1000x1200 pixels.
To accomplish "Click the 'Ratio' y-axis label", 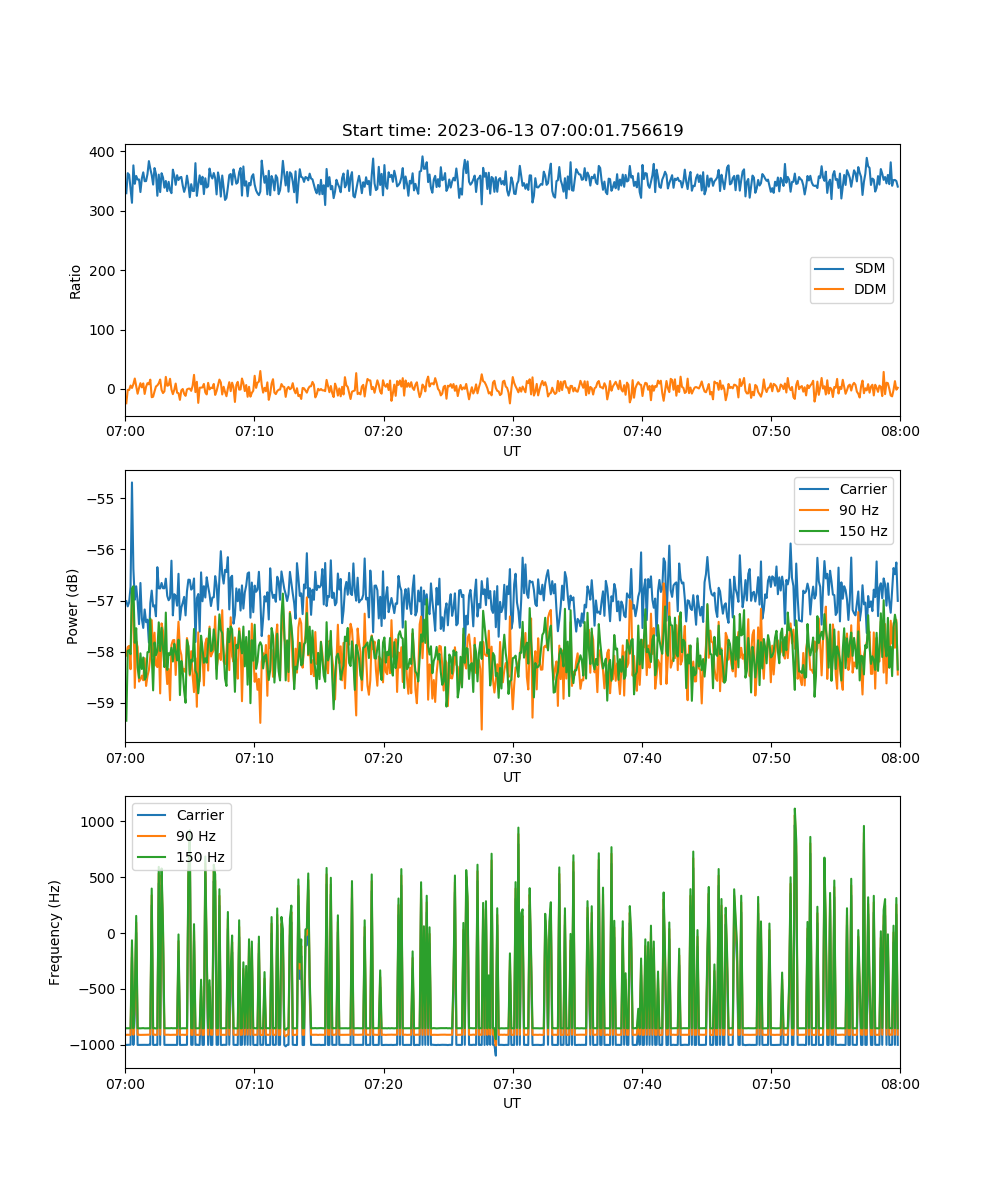I will click(x=76, y=281).
